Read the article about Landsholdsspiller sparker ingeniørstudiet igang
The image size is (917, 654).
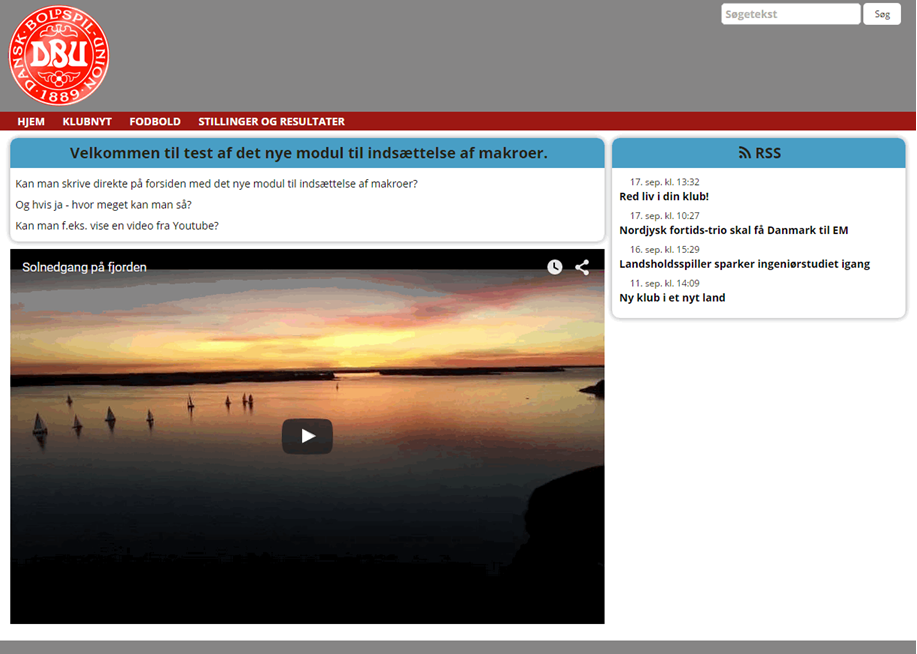744,264
